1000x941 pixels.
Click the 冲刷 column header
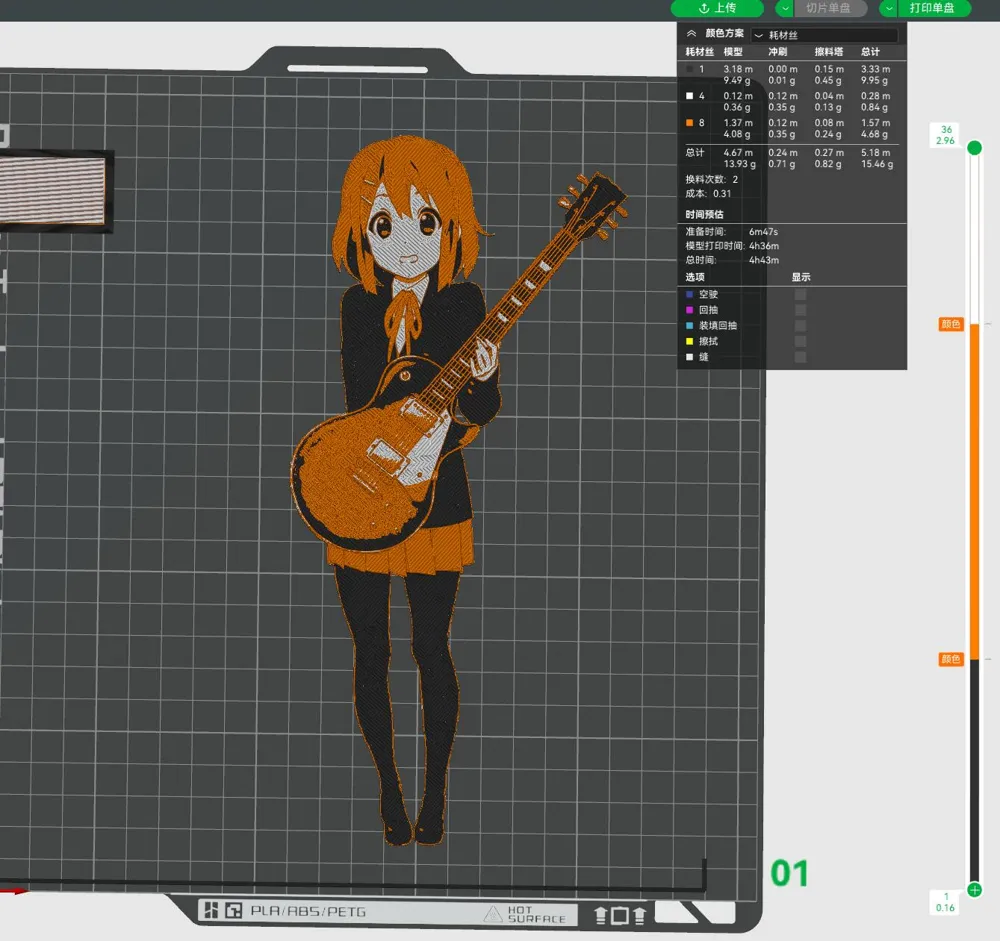[x=777, y=52]
